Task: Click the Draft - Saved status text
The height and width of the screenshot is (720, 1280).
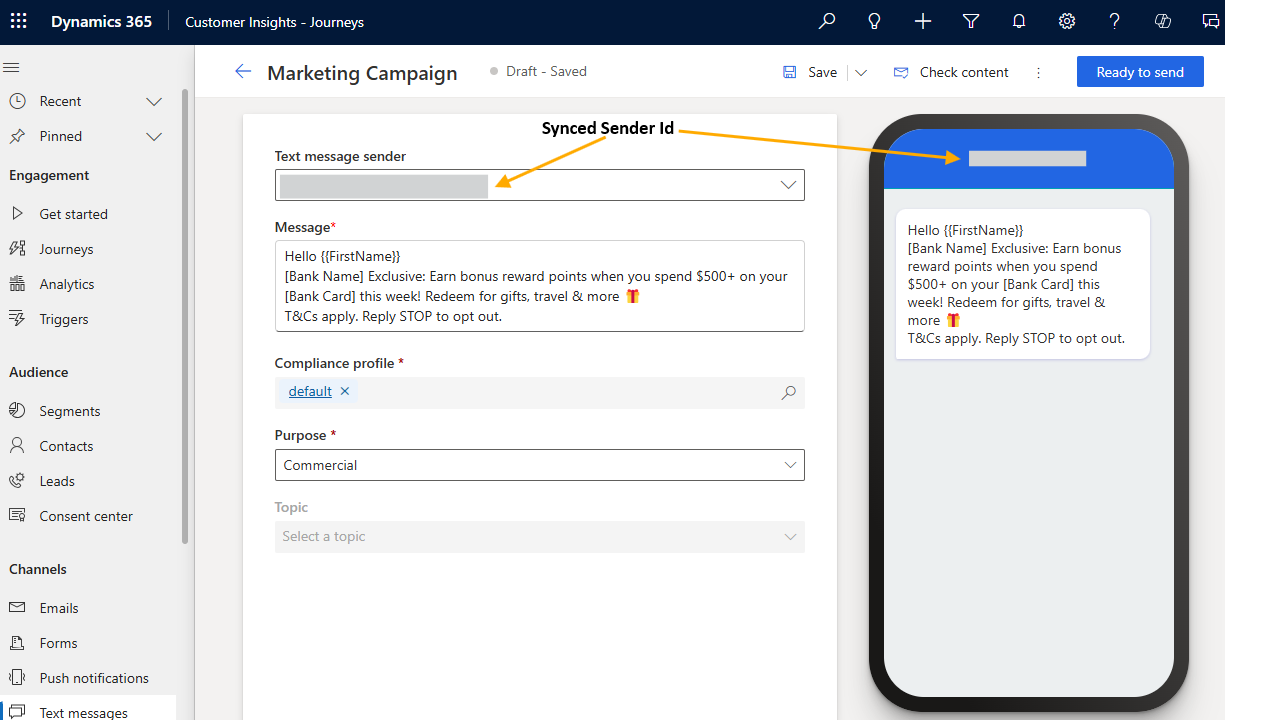Action: click(x=546, y=71)
